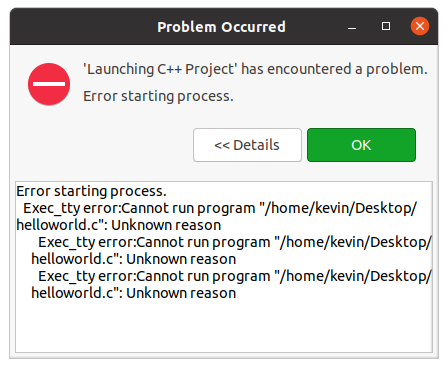This screenshot has width=448, height=368.
Task: Collapse the error details using << Details
Action: [x=247, y=145]
